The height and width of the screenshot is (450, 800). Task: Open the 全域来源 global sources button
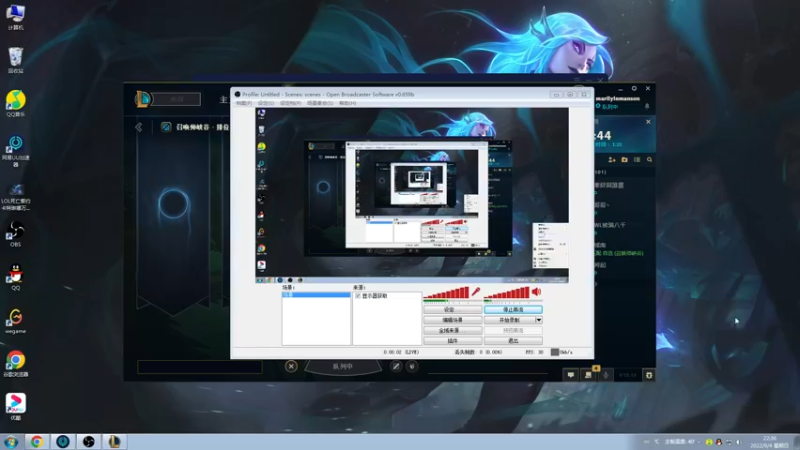(x=452, y=330)
